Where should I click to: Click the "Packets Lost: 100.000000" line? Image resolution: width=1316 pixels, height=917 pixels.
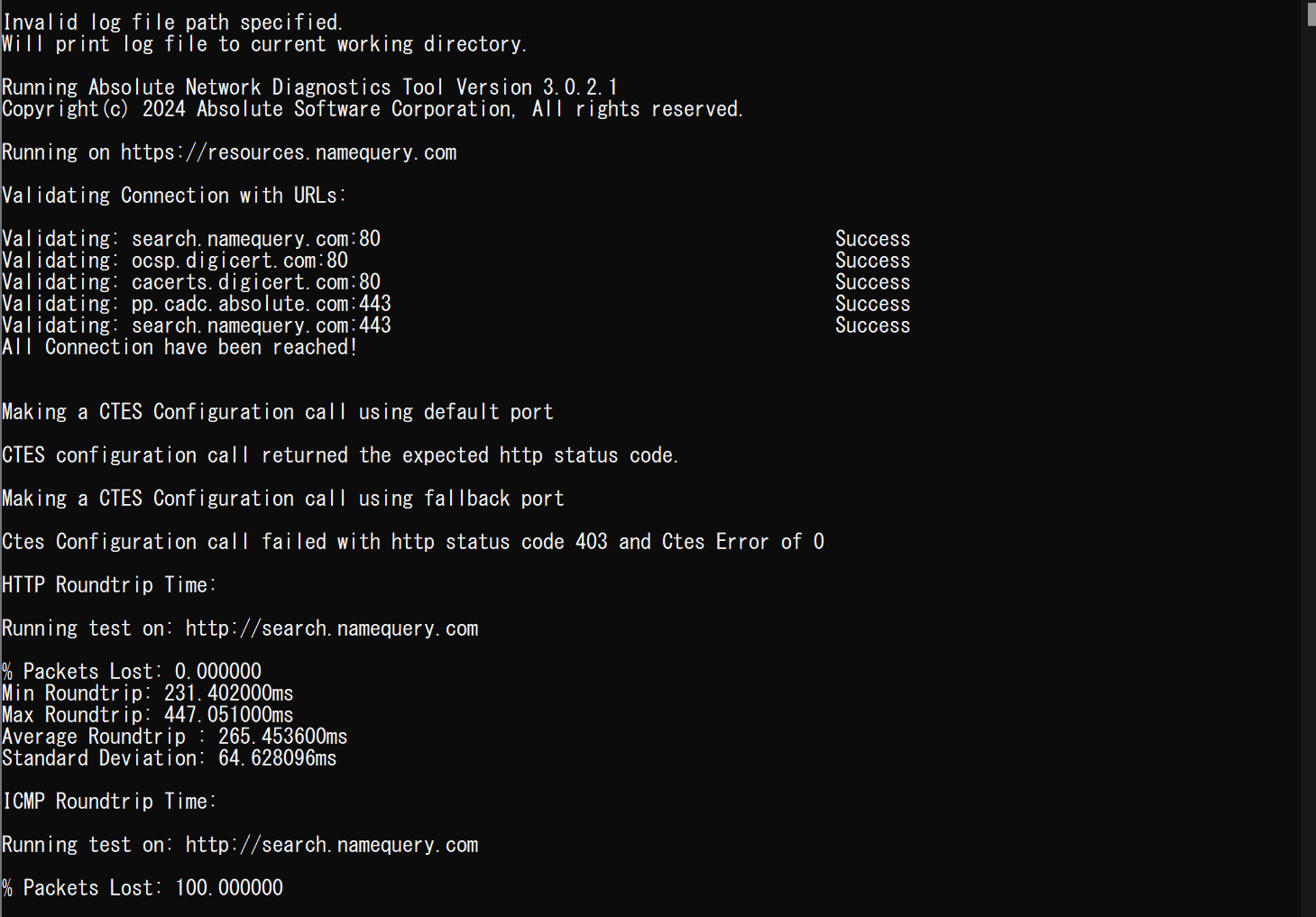pyautogui.click(x=143, y=888)
